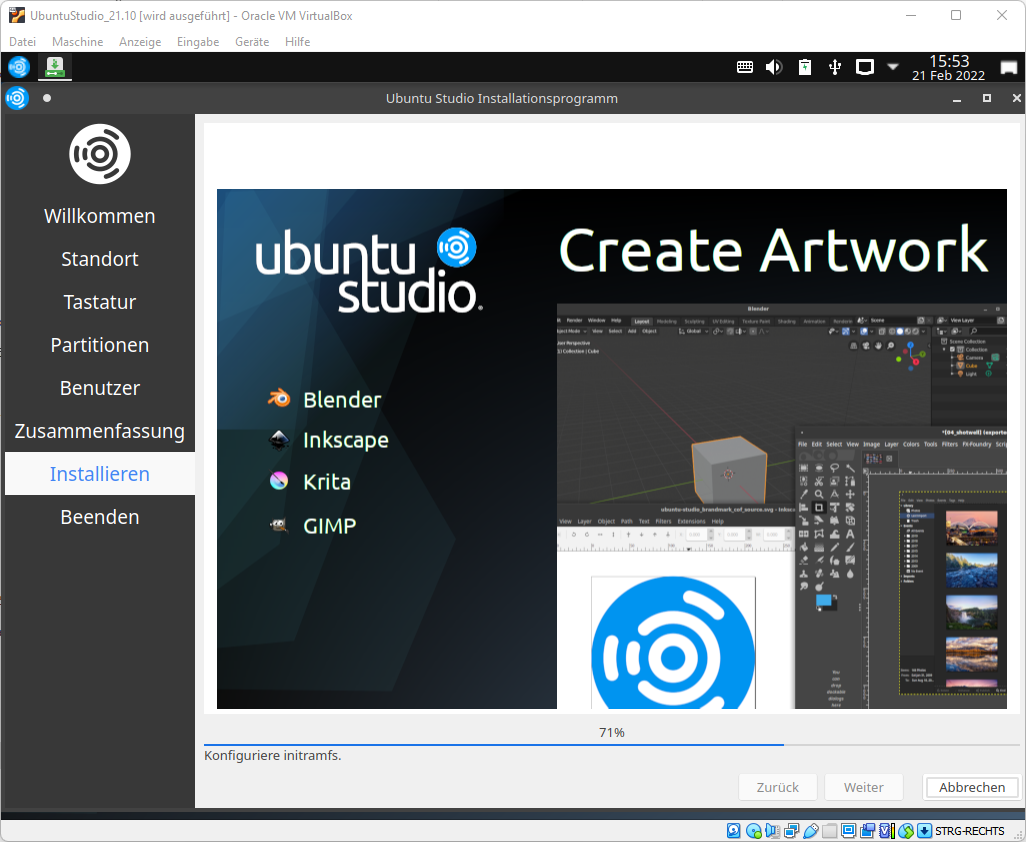This screenshot has width=1026, height=842.
Task: Click the 'Konfiguriere initramfs.' status text
Action: [x=273, y=756]
